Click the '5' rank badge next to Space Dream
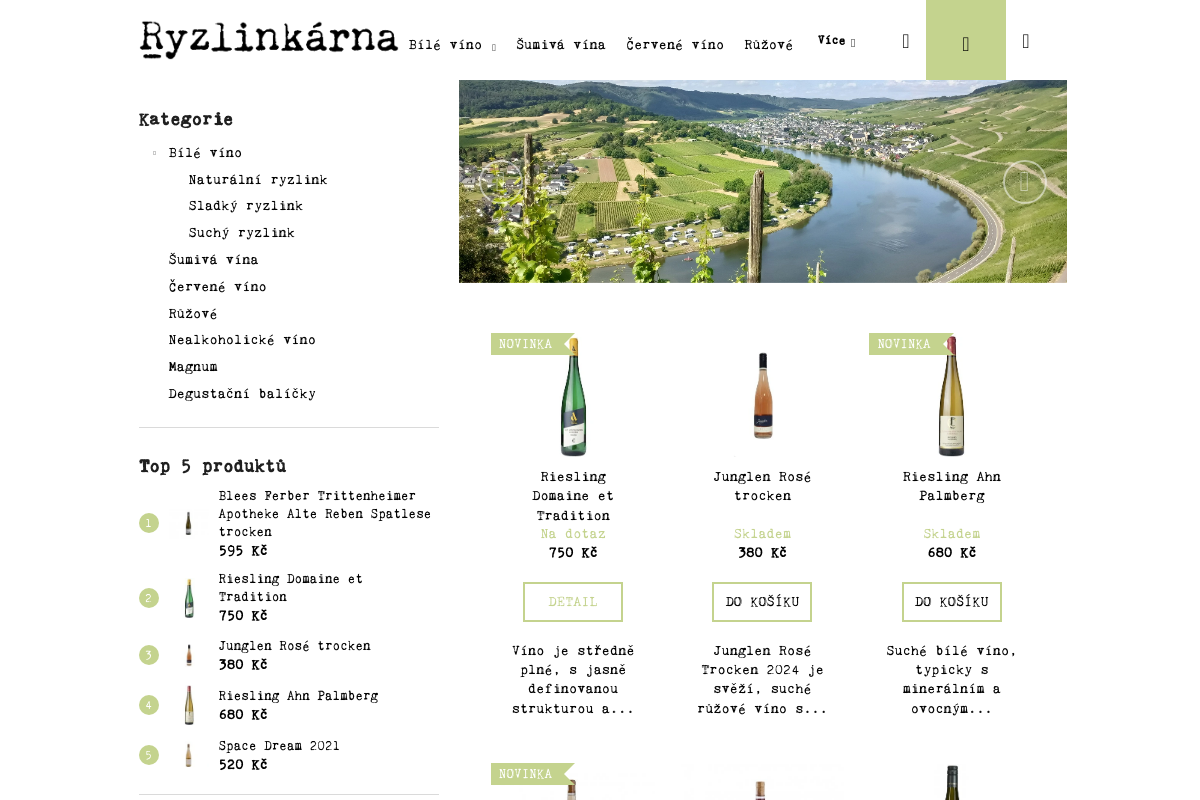 point(149,755)
